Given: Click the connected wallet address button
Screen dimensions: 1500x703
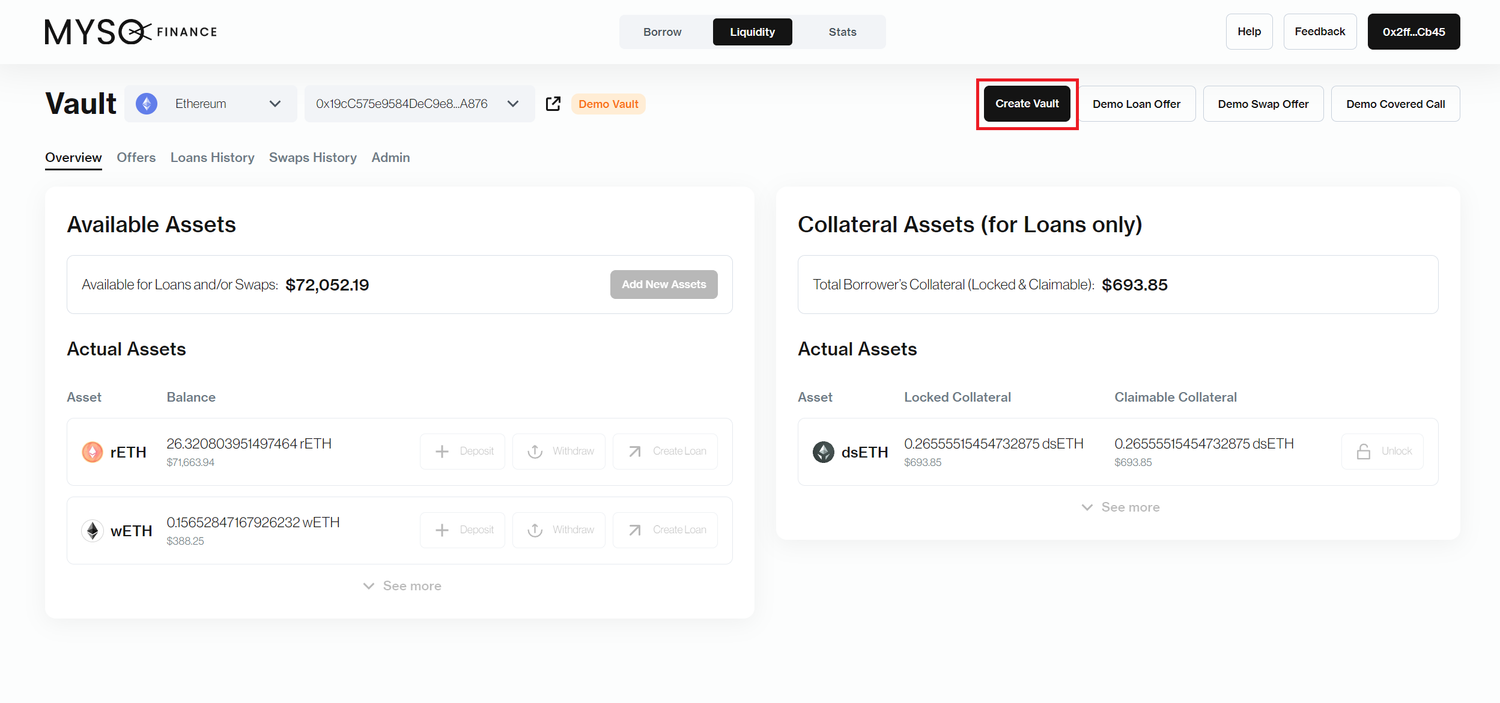Looking at the screenshot, I should 1413,32.
